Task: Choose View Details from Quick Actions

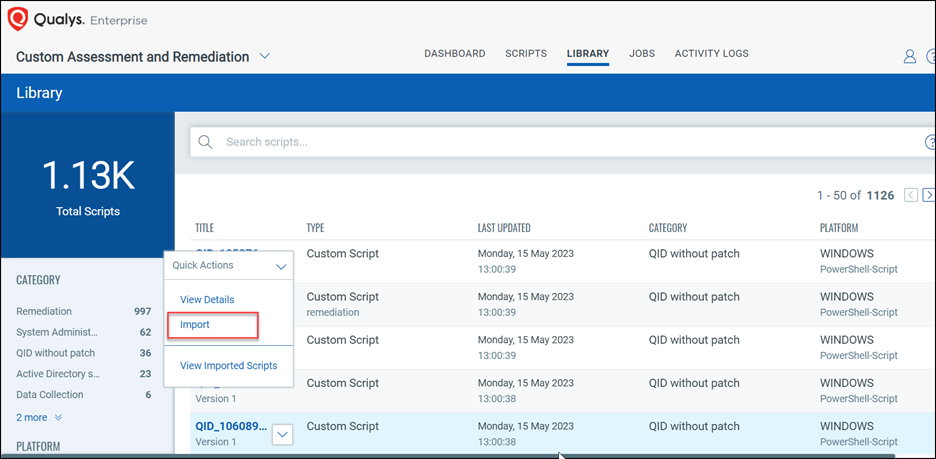Action: click(207, 300)
